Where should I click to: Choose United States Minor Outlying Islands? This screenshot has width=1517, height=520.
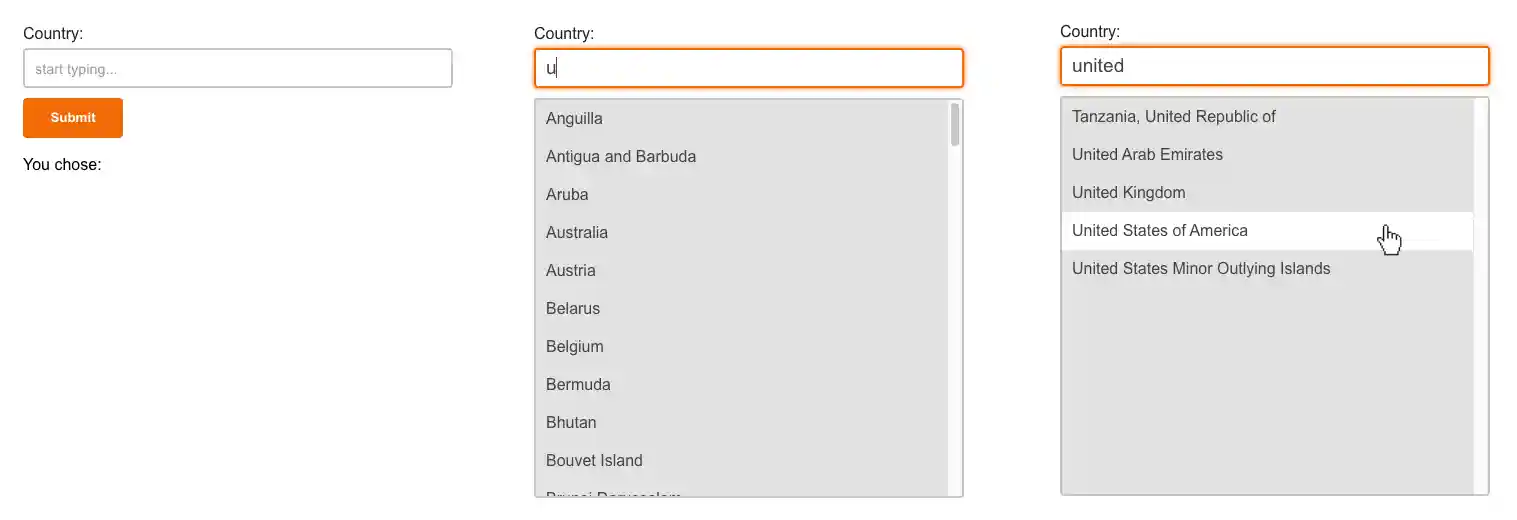click(1201, 269)
